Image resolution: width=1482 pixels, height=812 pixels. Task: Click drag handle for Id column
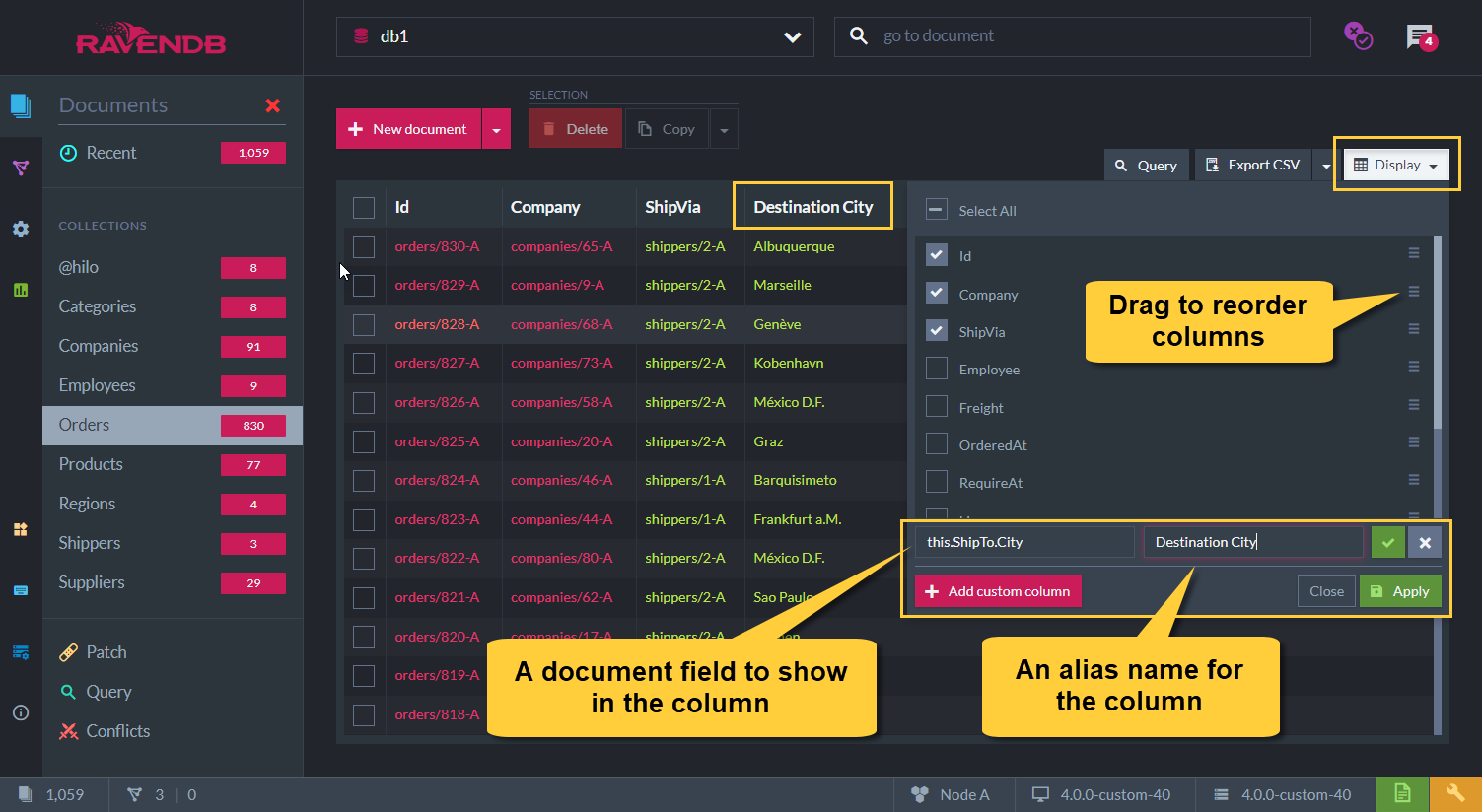tap(1414, 253)
